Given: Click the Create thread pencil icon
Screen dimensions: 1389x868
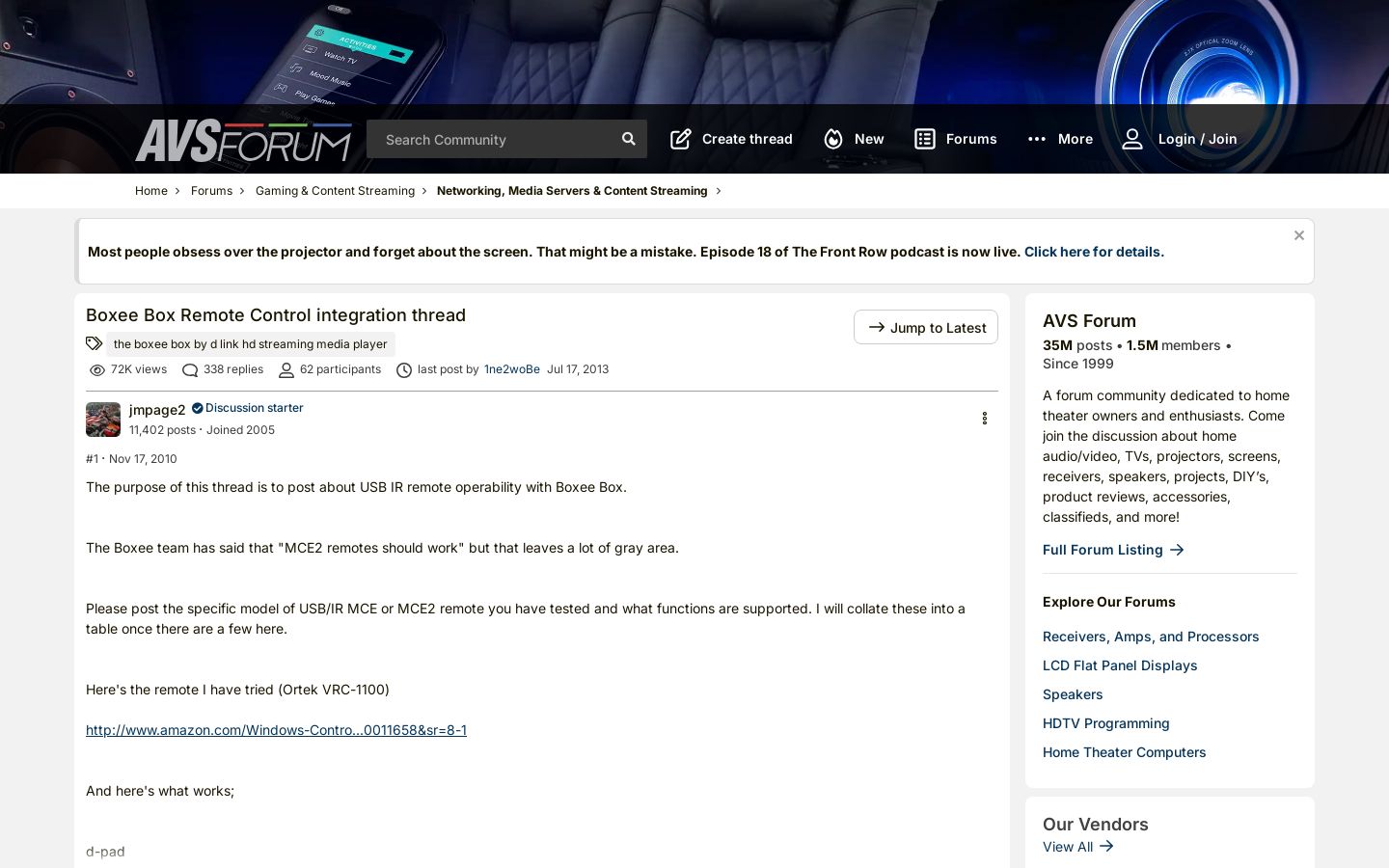Looking at the screenshot, I should coord(681,139).
